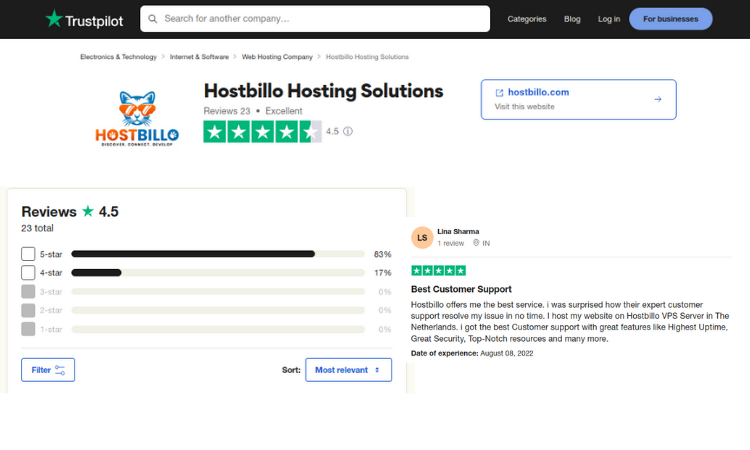This screenshot has height=450, width=750.
Task: Go to Internet & Software breadcrumb
Action: tap(199, 57)
